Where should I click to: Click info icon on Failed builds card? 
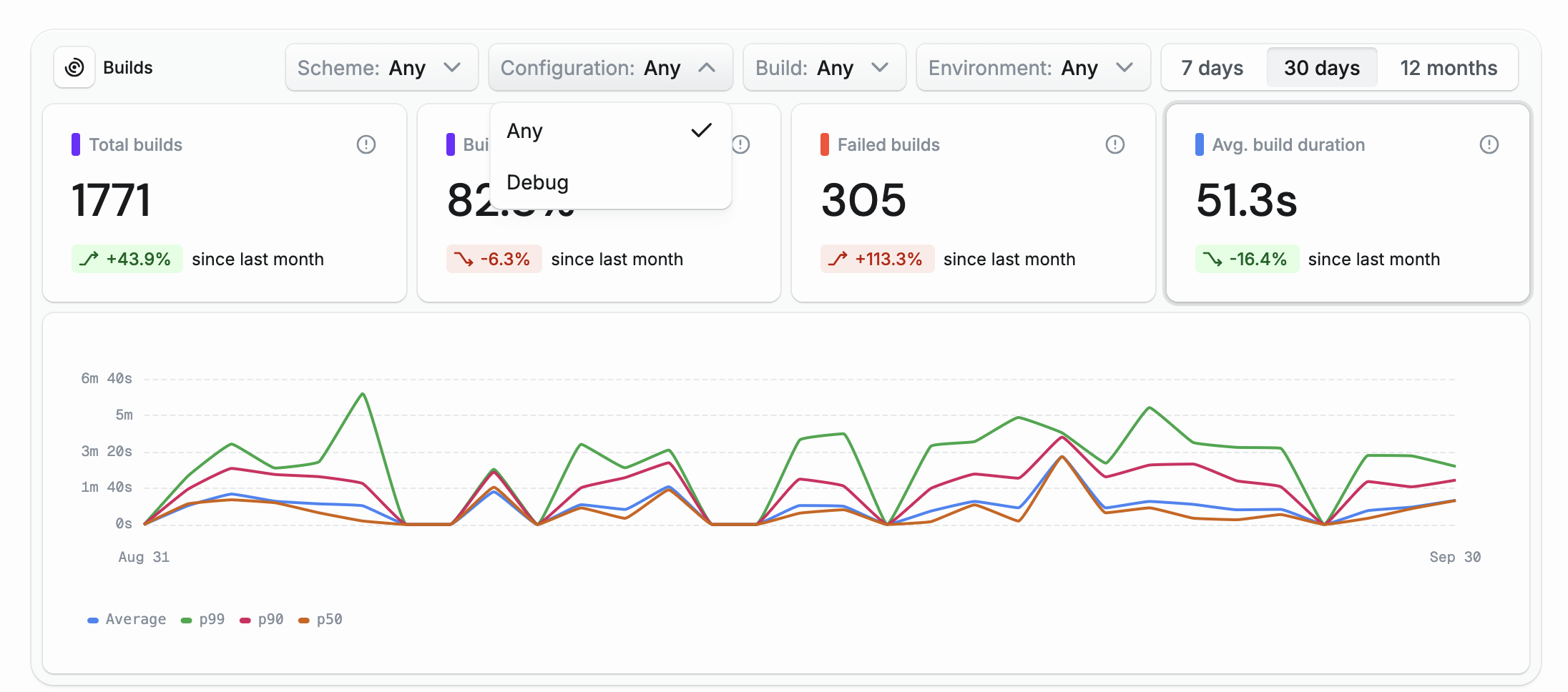tap(1114, 144)
